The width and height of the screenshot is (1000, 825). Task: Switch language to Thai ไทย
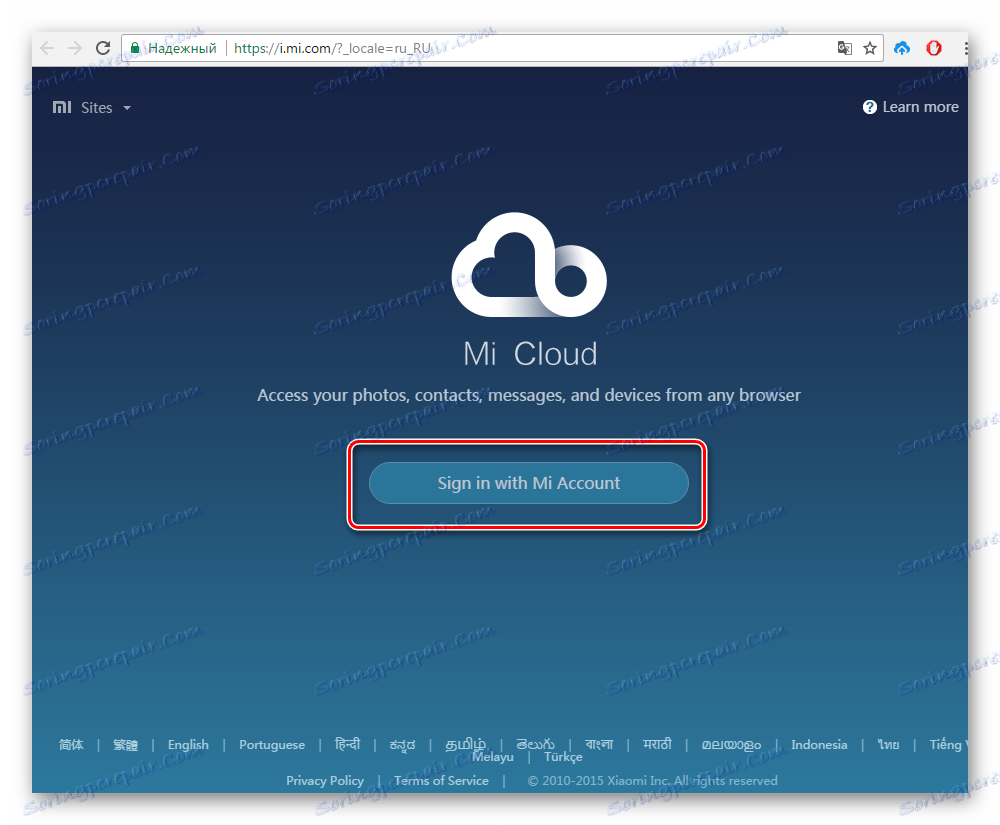888,745
